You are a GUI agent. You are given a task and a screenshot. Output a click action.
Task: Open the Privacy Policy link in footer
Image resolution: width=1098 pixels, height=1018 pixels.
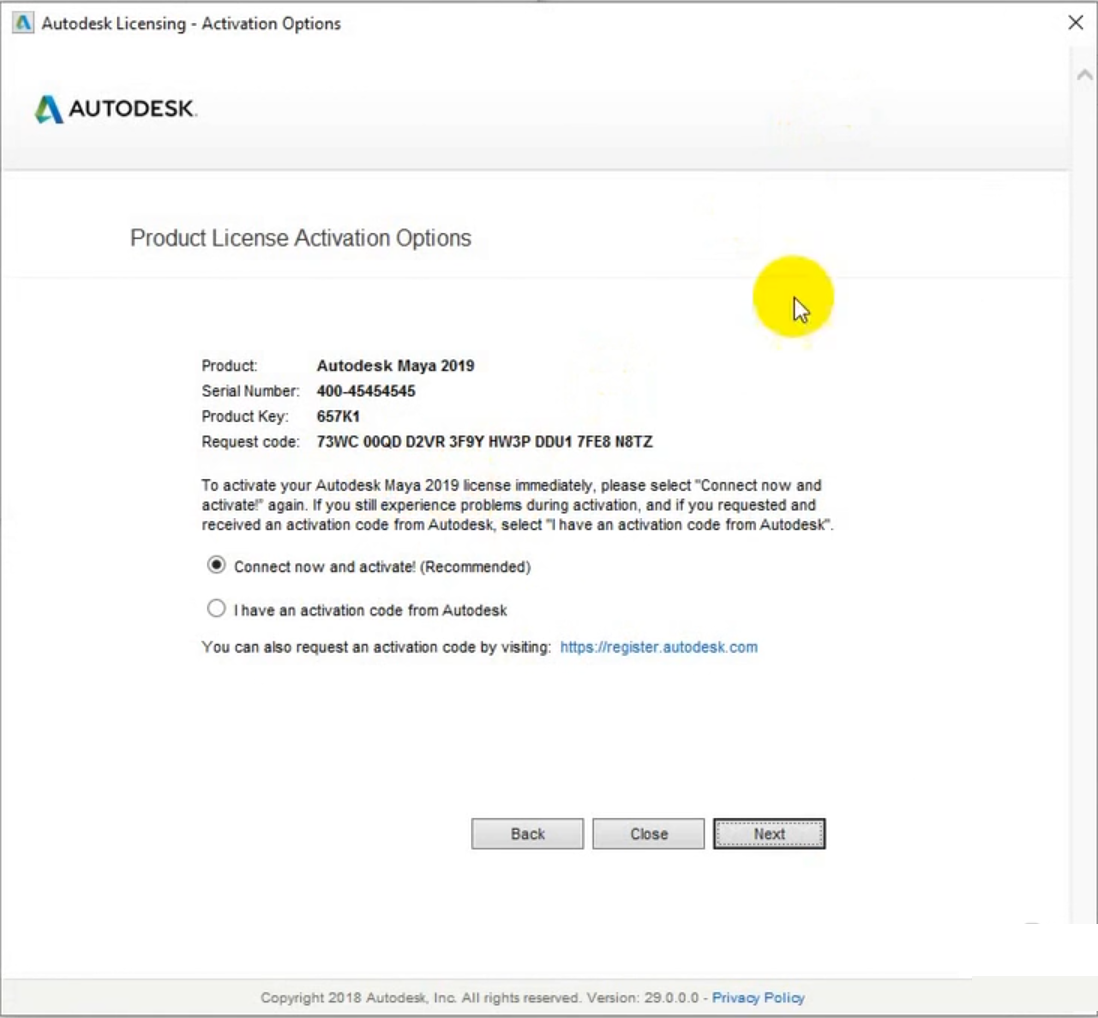pos(758,997)
